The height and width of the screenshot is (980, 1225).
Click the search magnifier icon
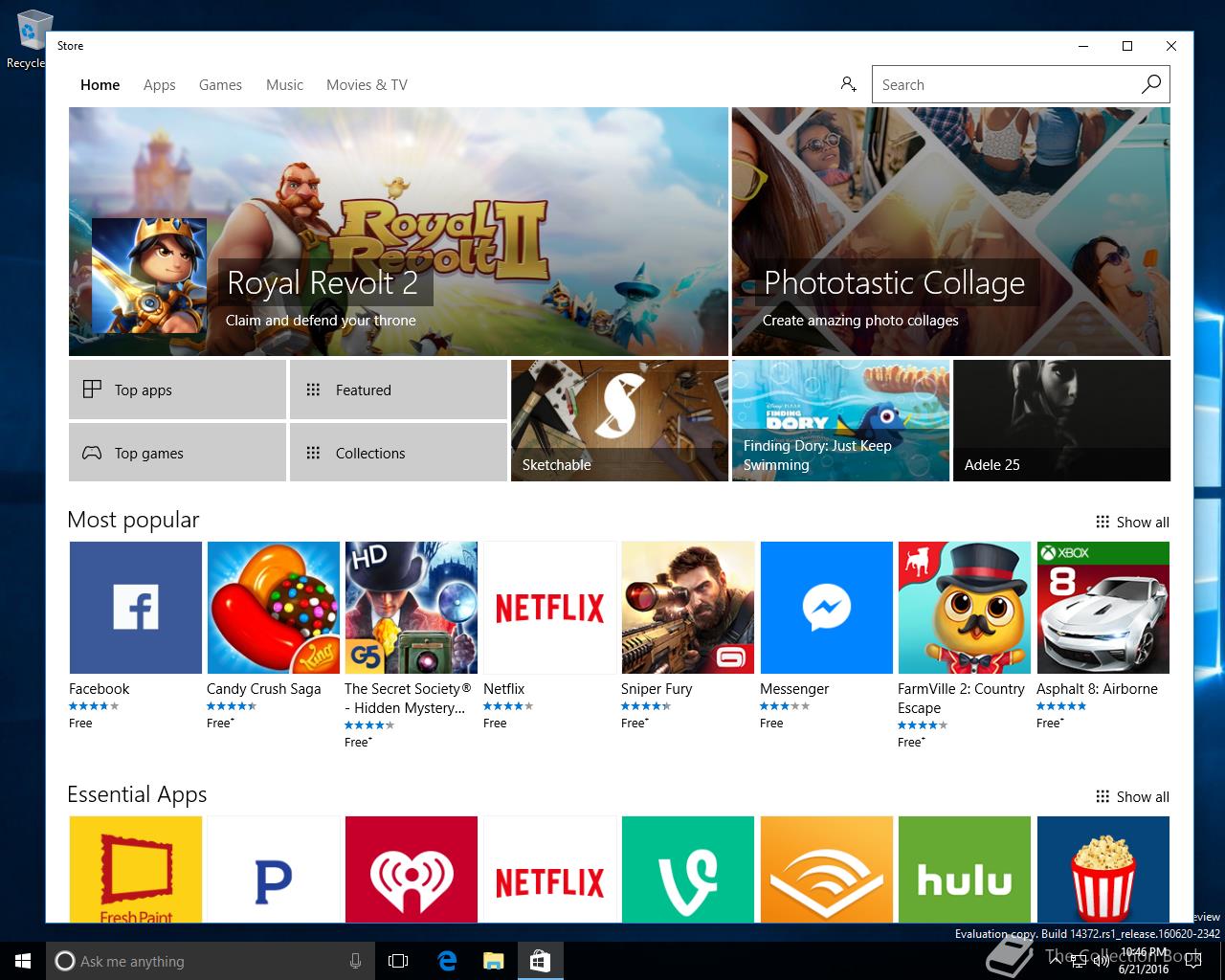(x=1151, y=84)
